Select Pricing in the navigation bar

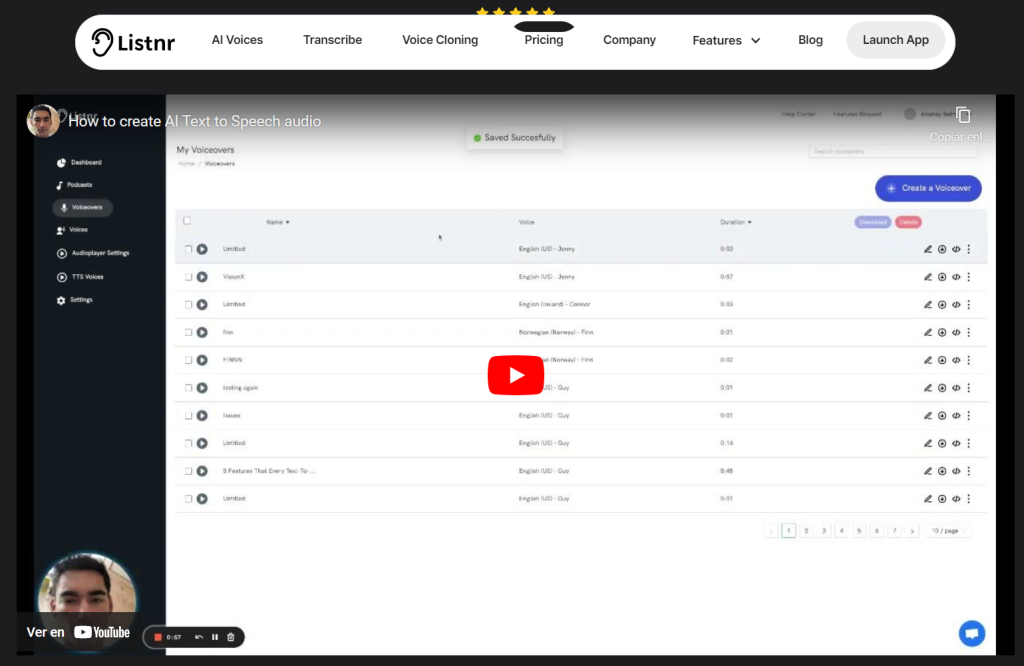[543, 40]
